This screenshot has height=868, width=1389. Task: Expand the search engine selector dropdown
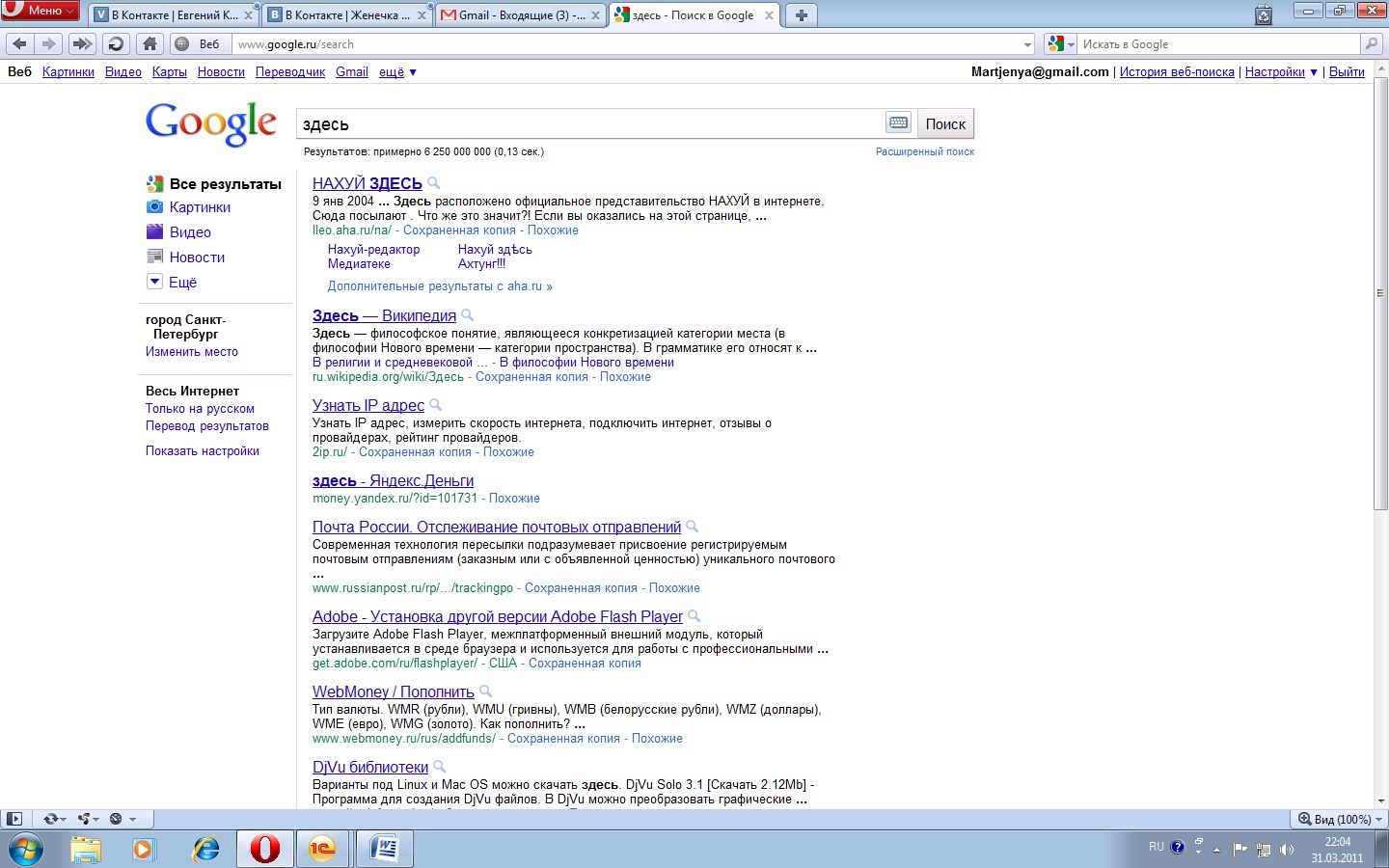click(1061, 44)
